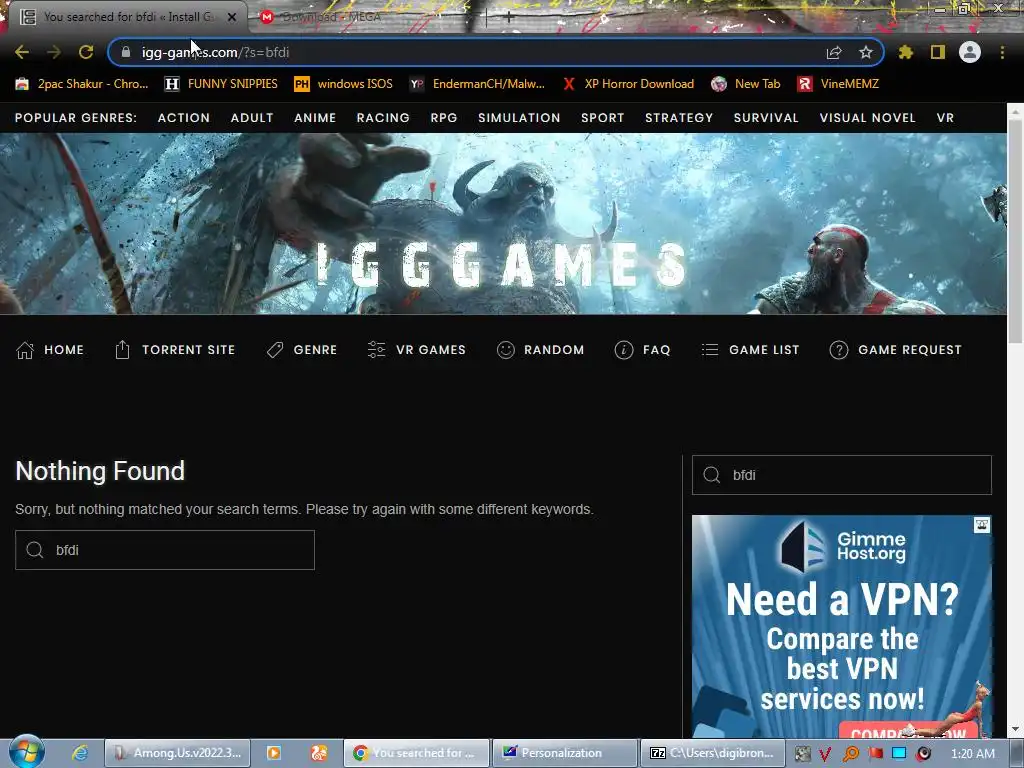Switch to the Personalization taskbar window

coord(564,753)
